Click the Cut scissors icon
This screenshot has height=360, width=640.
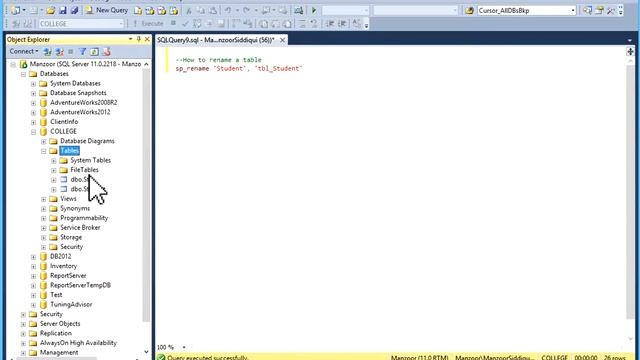[189, 11]
